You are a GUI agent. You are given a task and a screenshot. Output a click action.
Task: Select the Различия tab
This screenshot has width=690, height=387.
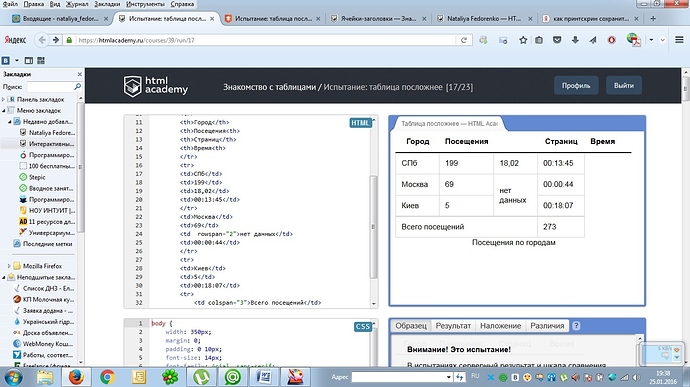547,326
